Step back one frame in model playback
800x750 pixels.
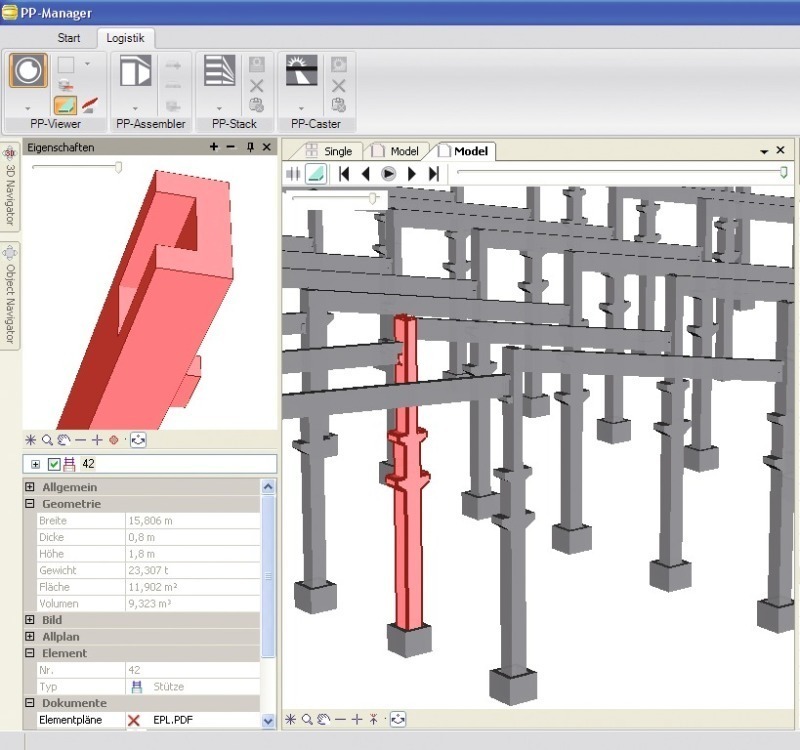pos(365,174)
